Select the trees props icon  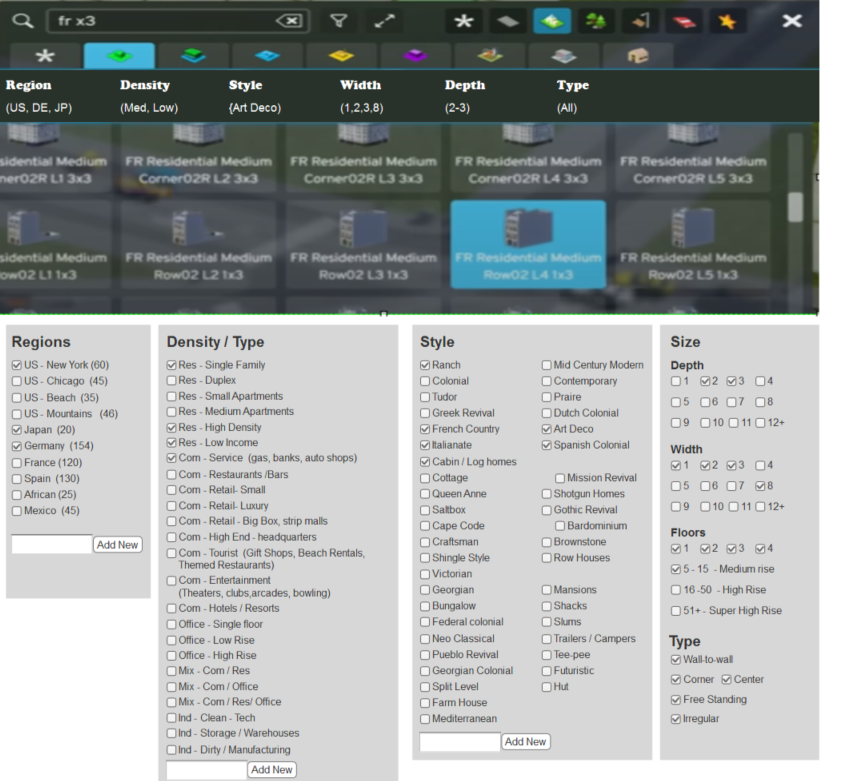coord(596,21)
